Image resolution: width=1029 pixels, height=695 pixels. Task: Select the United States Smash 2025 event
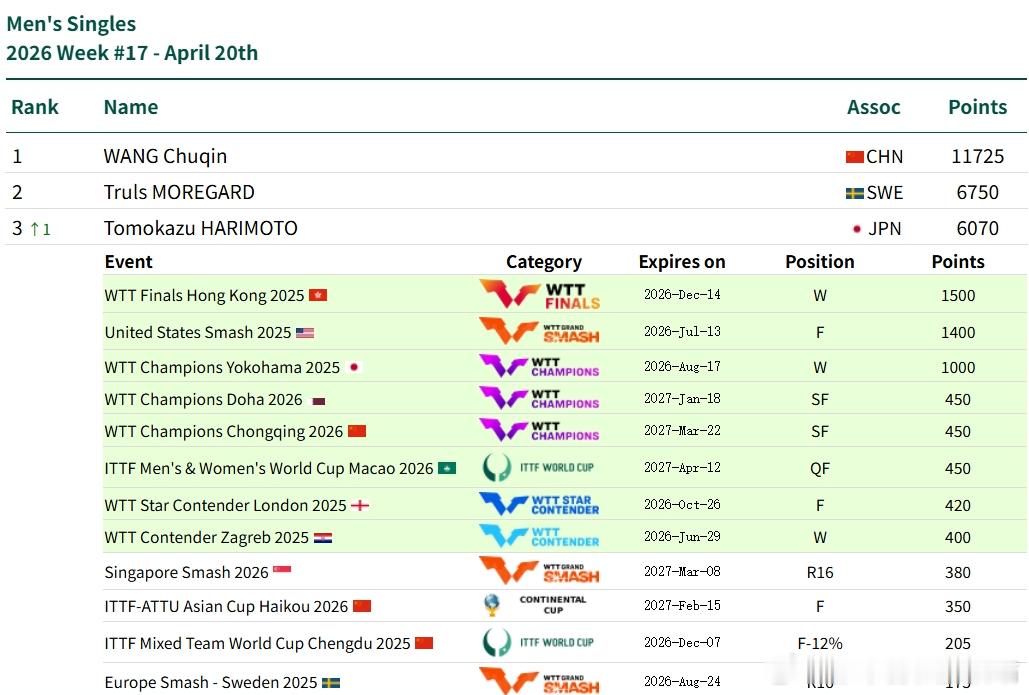198,332
